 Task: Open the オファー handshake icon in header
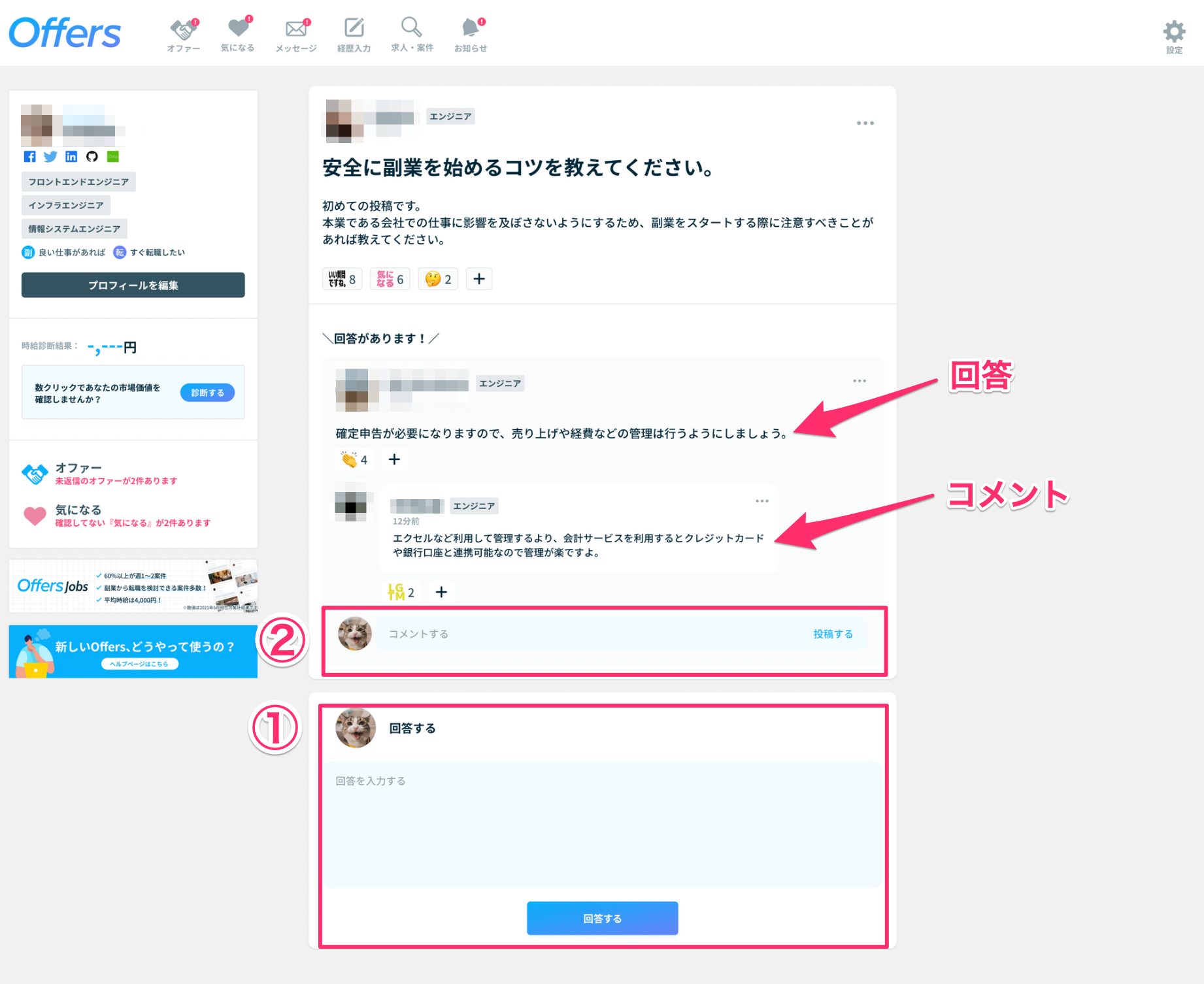184,35
